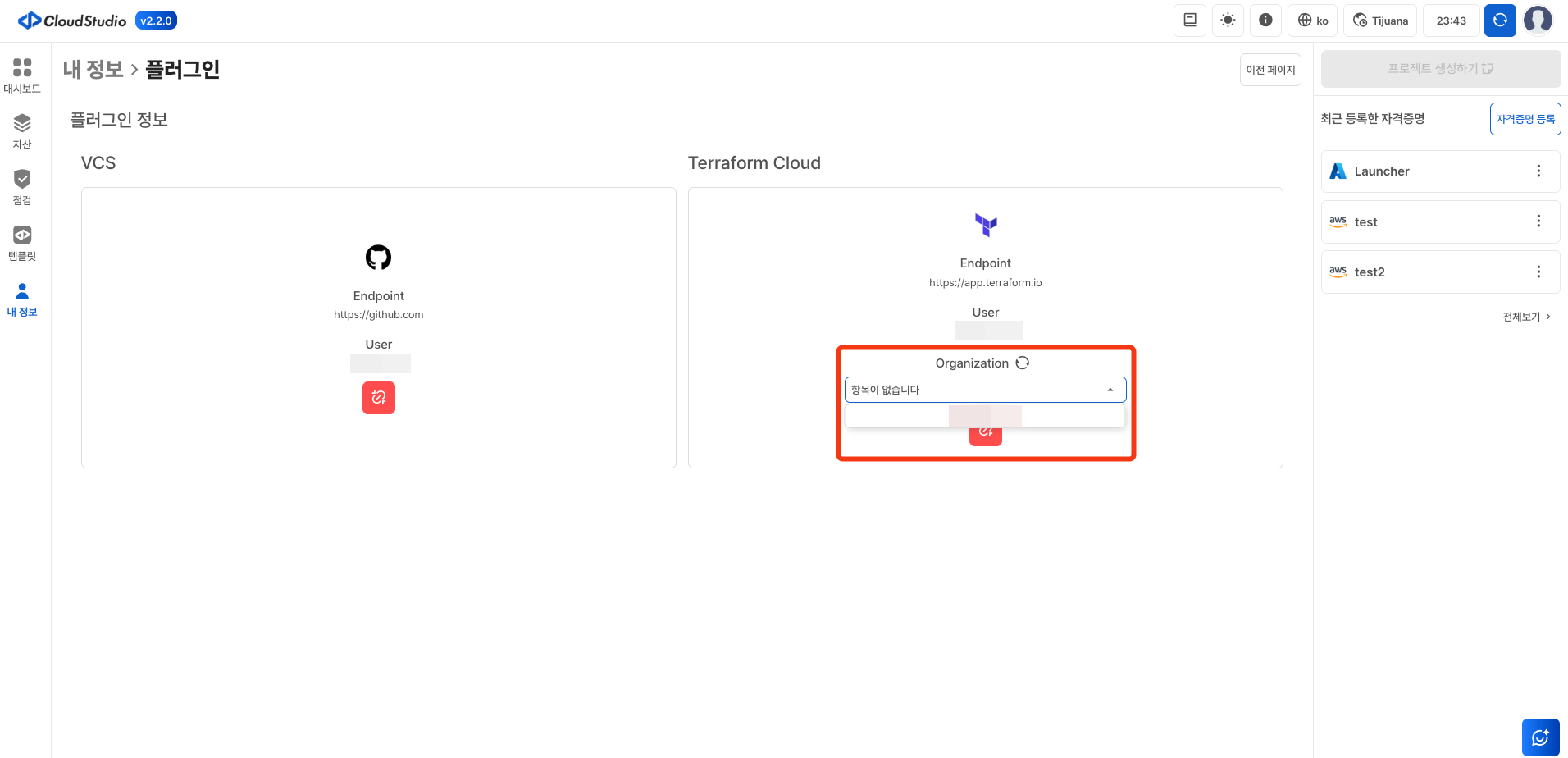The image size is (1568, 758).
Task: Go to 대시보드 in sidebar
Action: point(22,75)
